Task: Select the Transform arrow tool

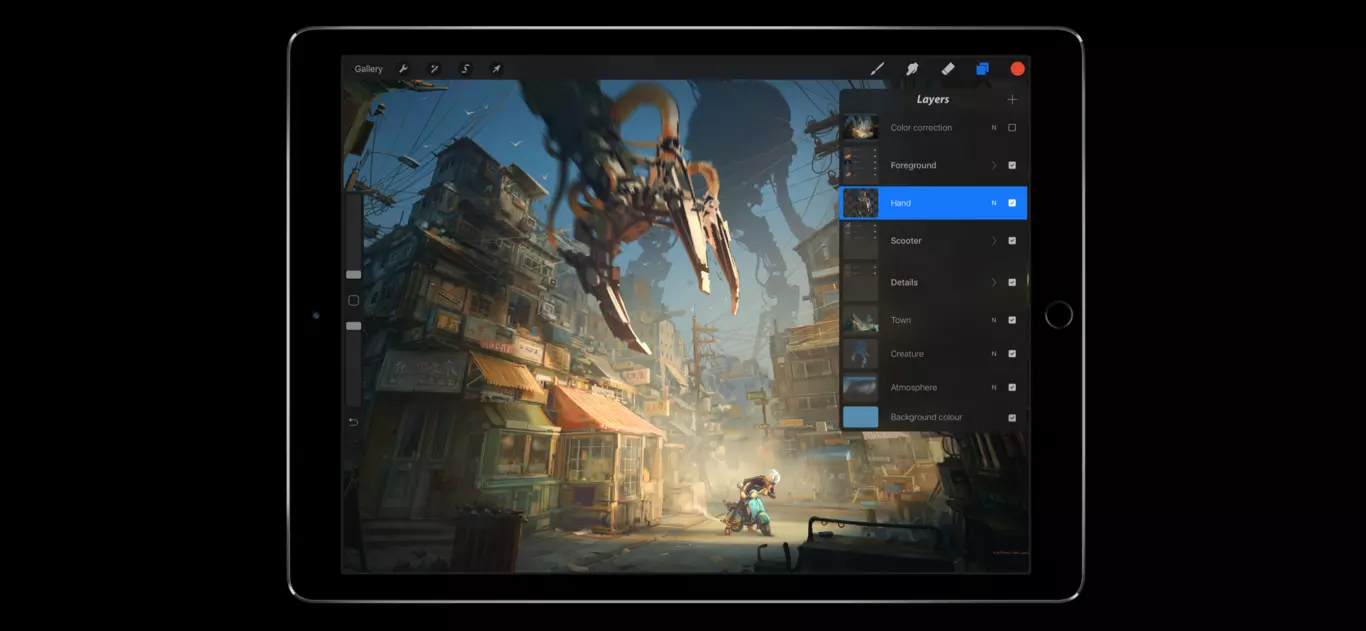Action: tap(496, 69)
